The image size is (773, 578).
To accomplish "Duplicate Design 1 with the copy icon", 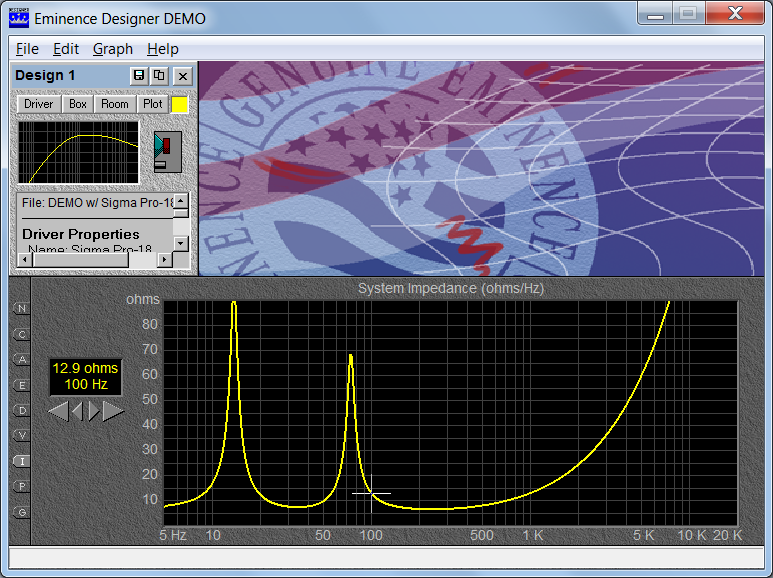I will pyautogui.click(x=159, y=75).
